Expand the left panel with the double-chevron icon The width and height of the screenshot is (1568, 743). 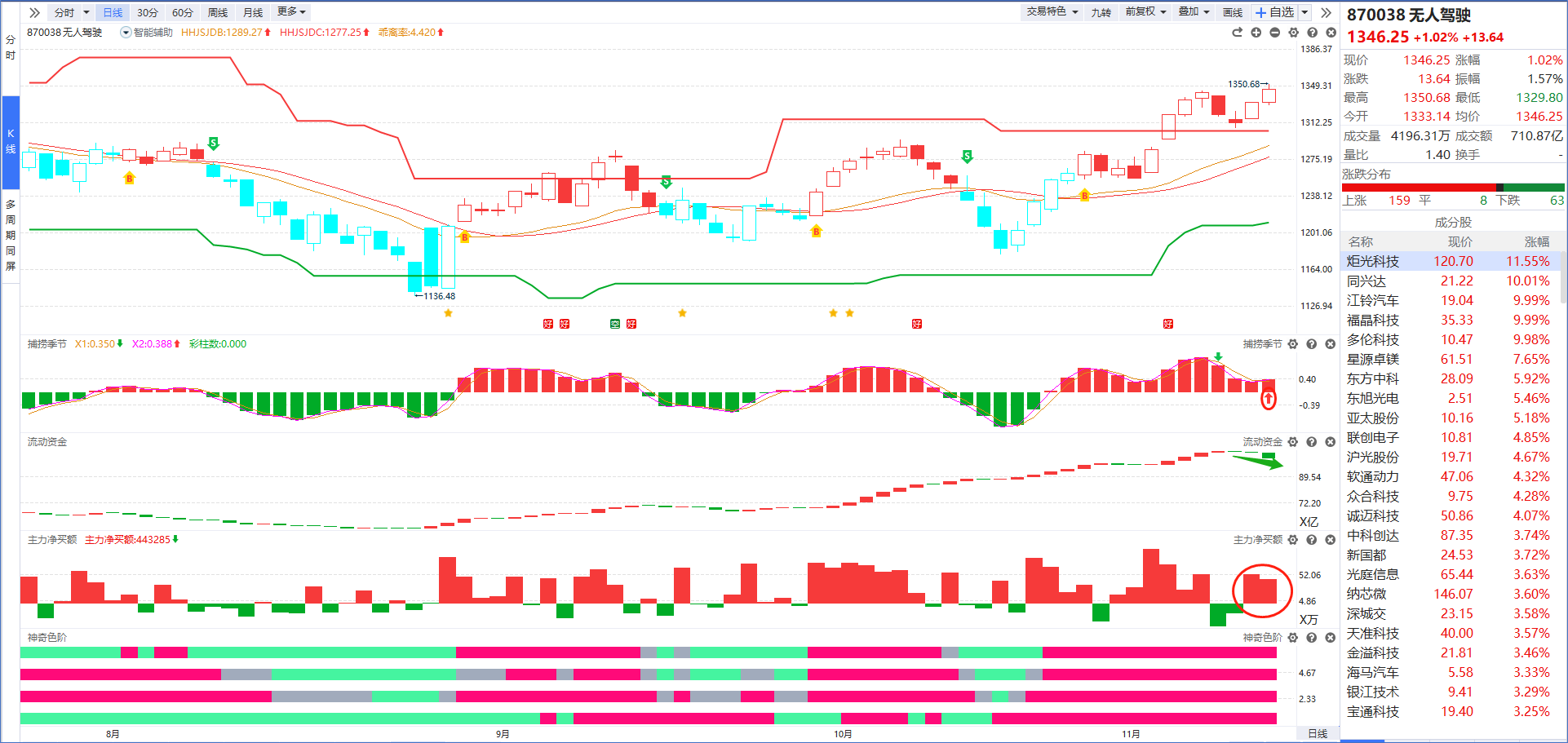(x=34, y=12)
